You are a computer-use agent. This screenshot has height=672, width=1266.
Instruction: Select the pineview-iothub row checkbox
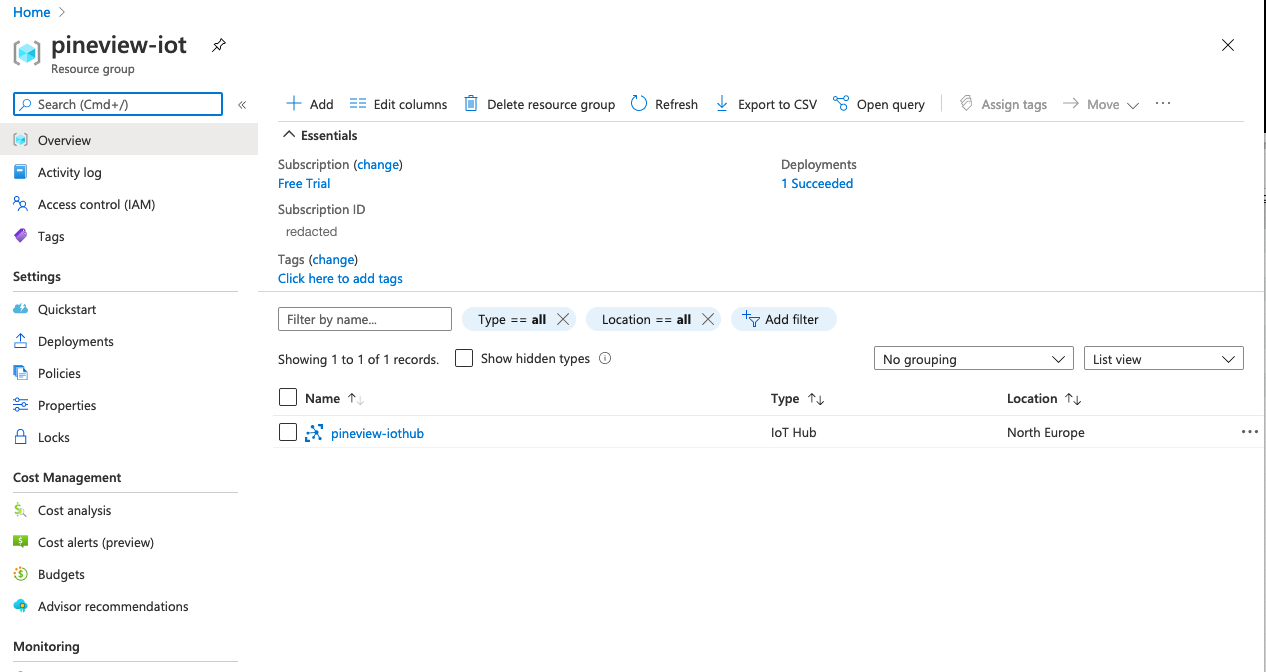[288, 432]
